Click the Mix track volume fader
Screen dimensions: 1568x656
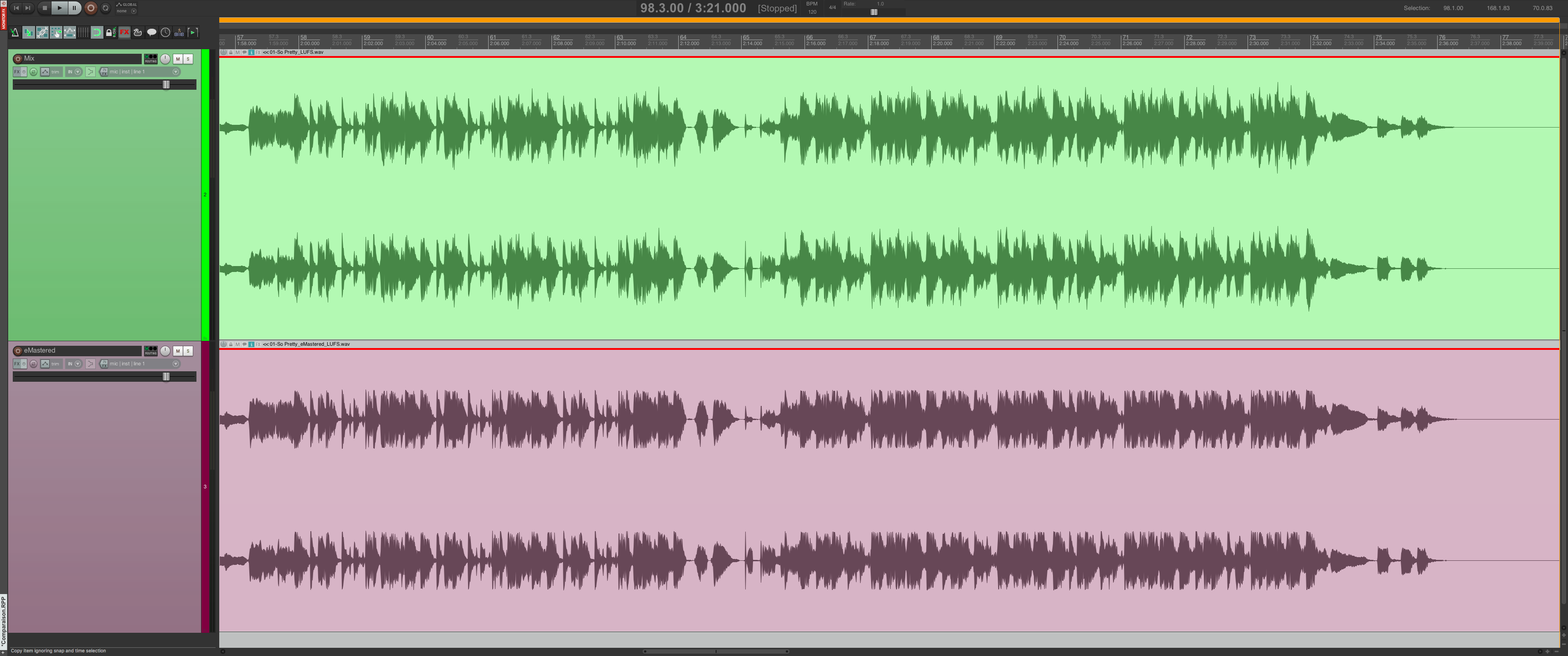[165, 85]
